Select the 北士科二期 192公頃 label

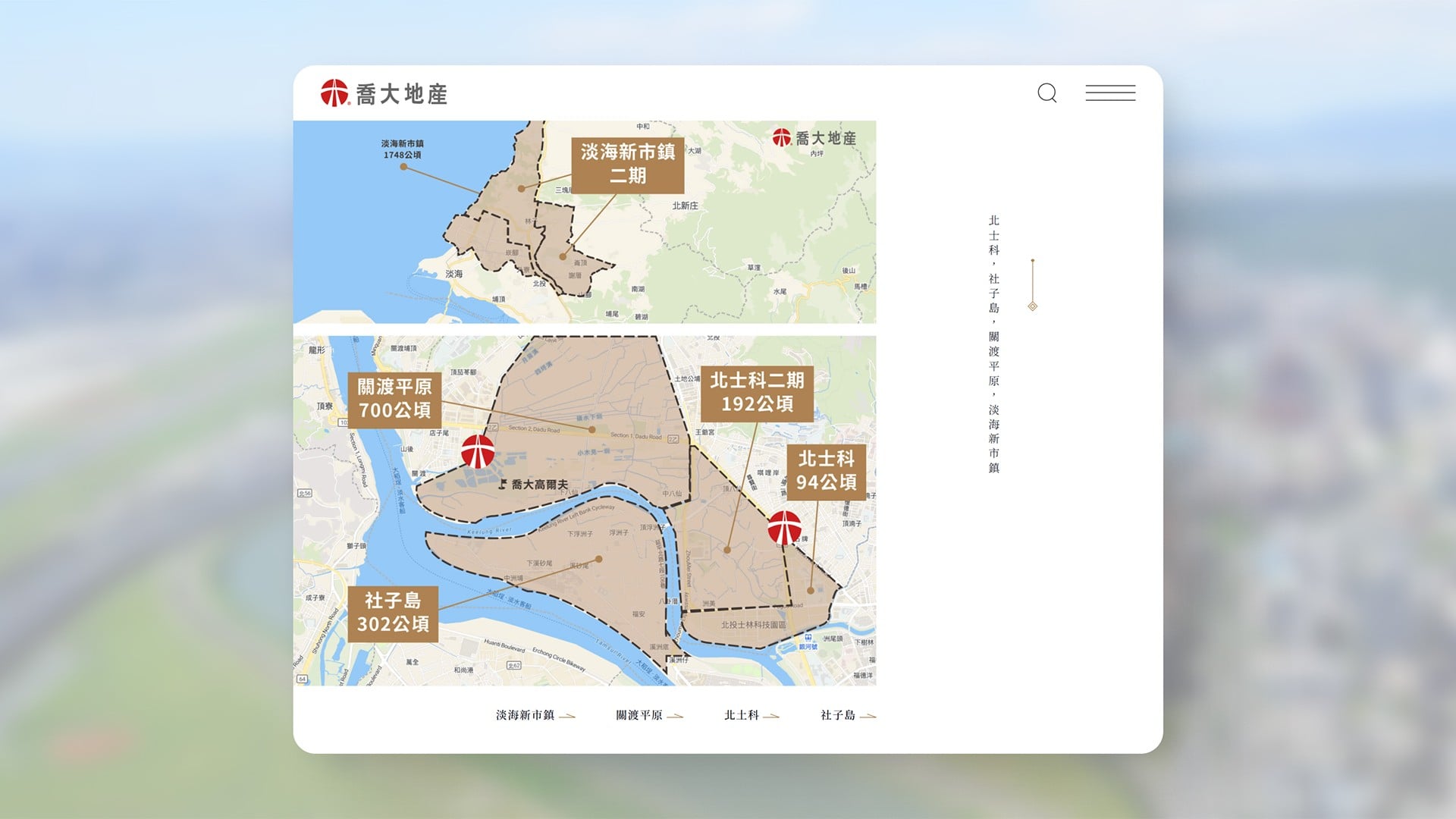pos(757,393)
